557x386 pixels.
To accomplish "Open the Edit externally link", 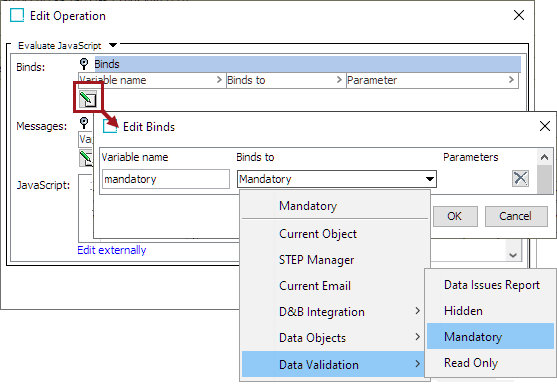I will (112, 250).
